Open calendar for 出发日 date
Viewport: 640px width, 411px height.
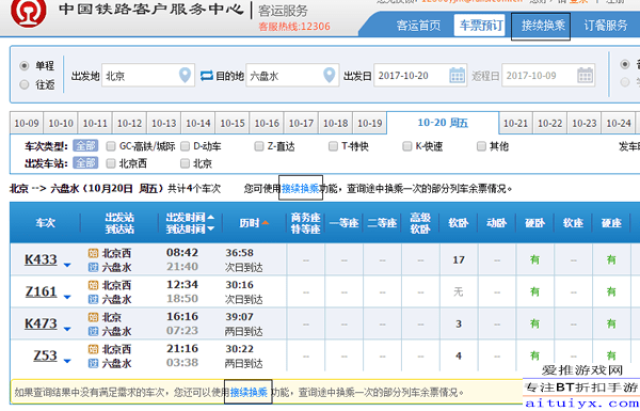(x=457, y=76)
